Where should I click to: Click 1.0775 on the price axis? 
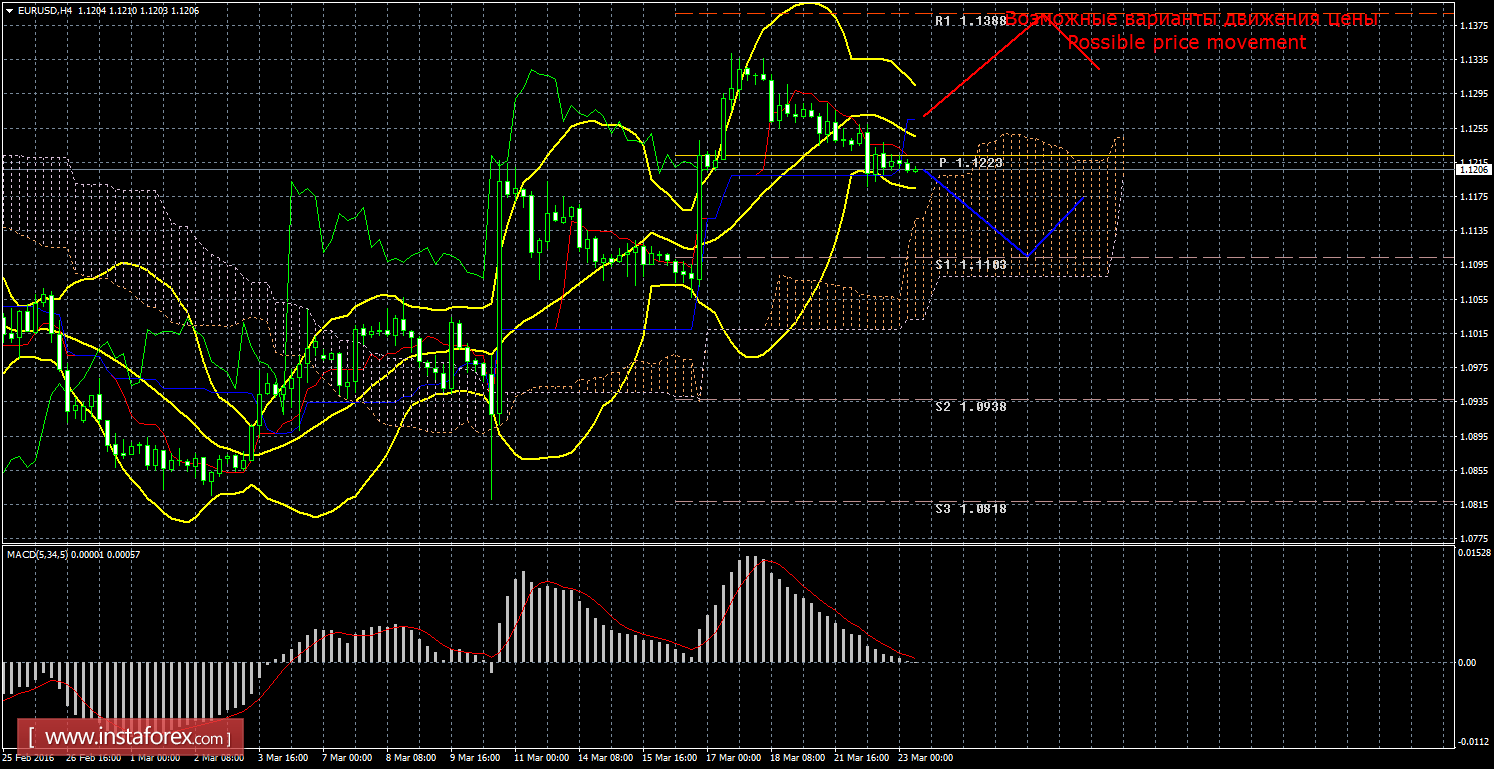point(1473,539)
